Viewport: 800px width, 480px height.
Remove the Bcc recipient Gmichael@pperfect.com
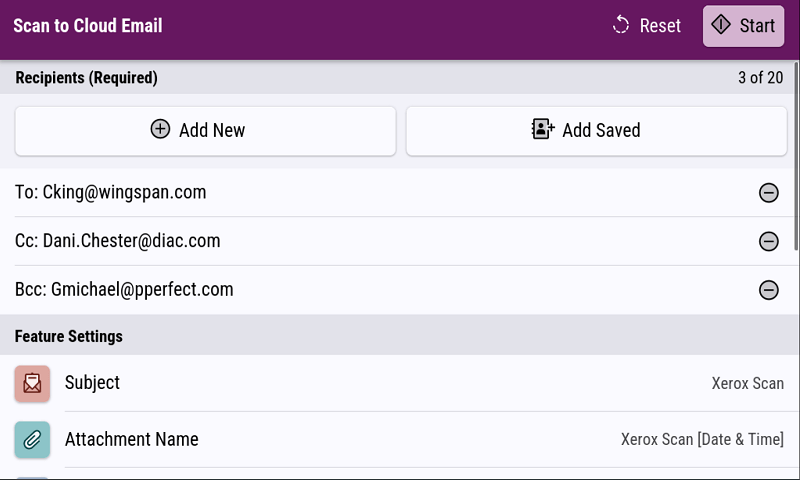(768, 290)
